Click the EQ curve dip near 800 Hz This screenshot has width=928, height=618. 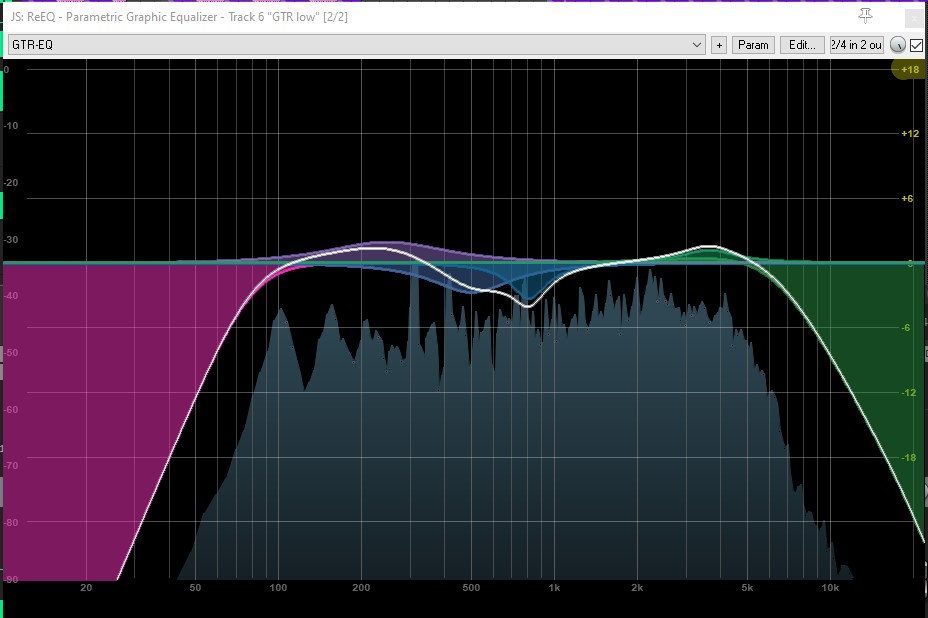pyautogui.click(x=528, y=305)
